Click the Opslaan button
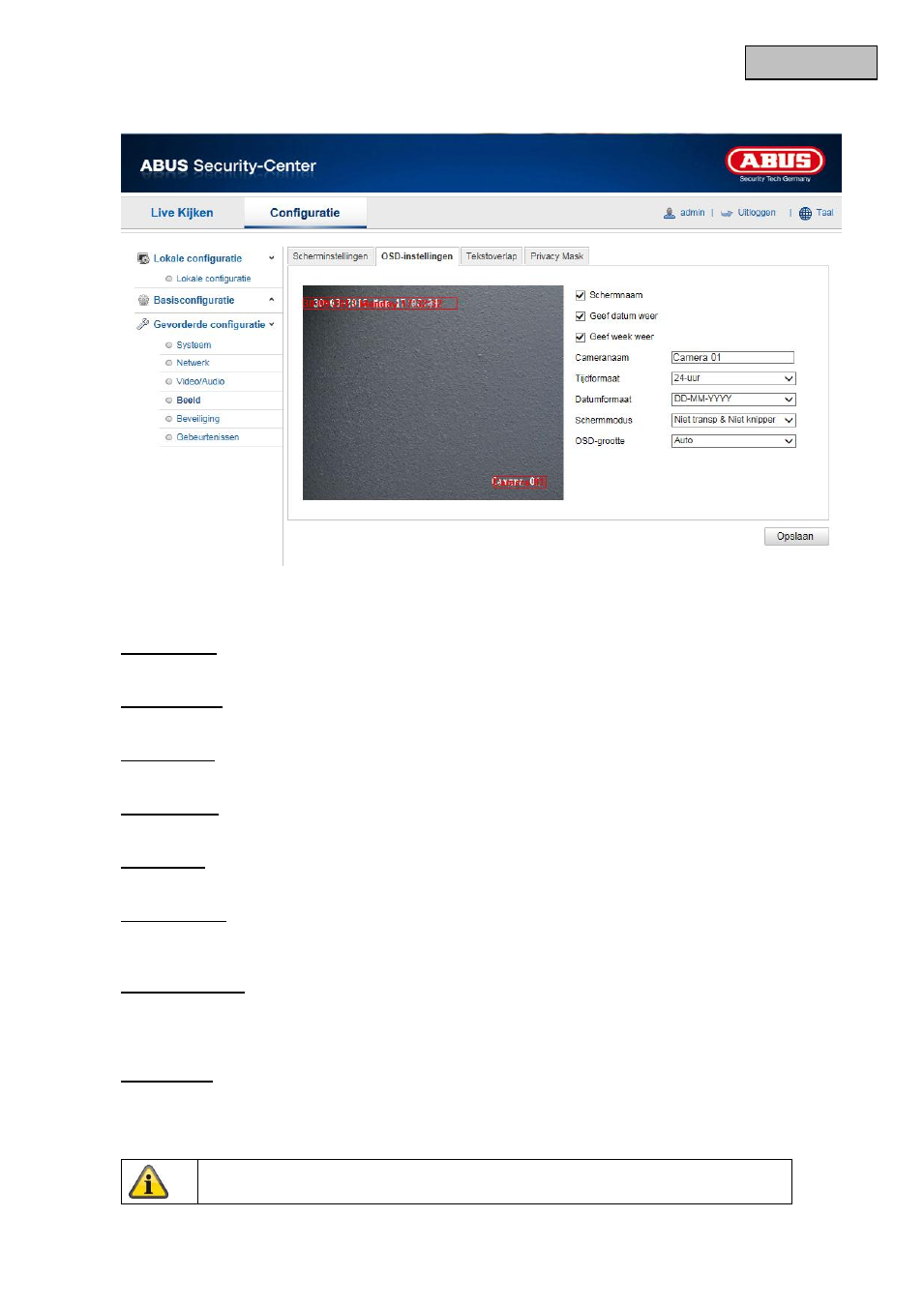 tap(796, 536)
